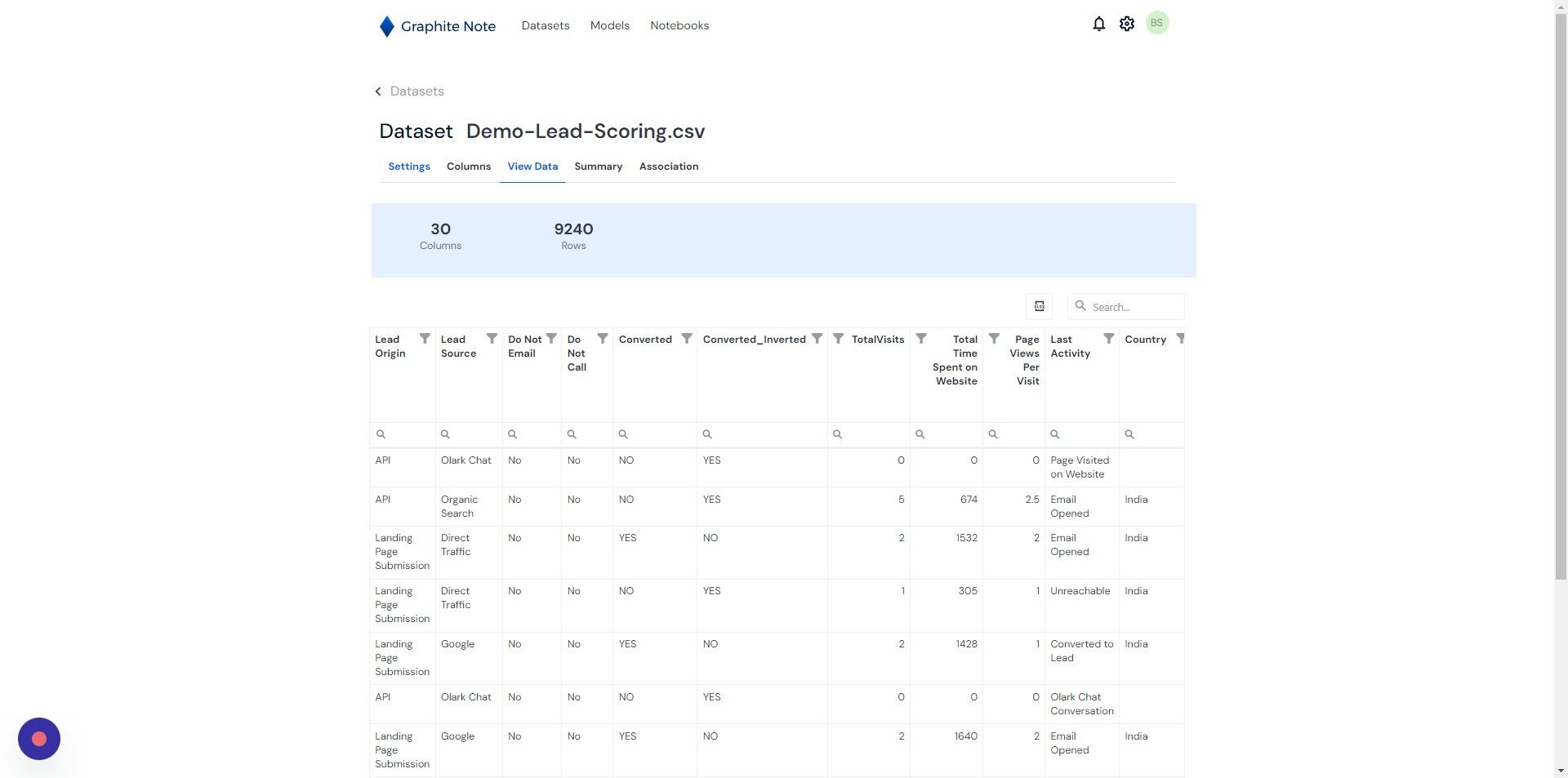
Task: Open filter for Converted_Inverted column
Action: (817, 338)
